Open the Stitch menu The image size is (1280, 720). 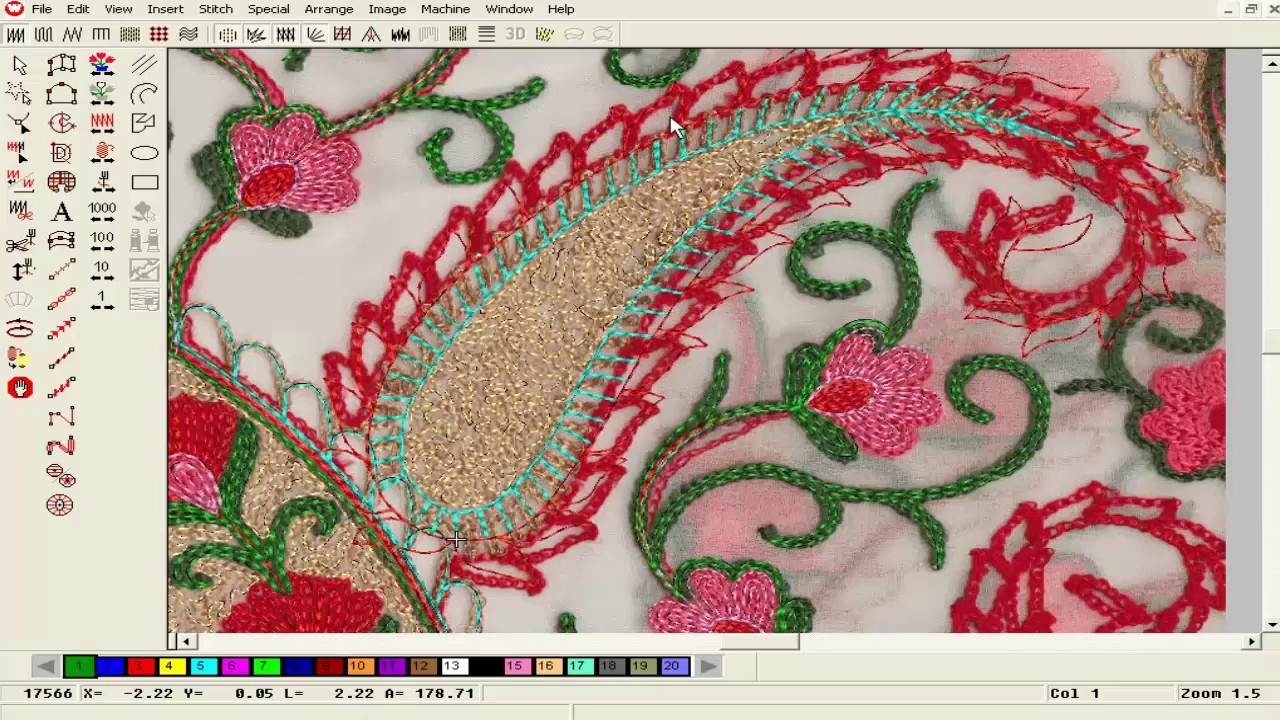[x=215, y=9]
